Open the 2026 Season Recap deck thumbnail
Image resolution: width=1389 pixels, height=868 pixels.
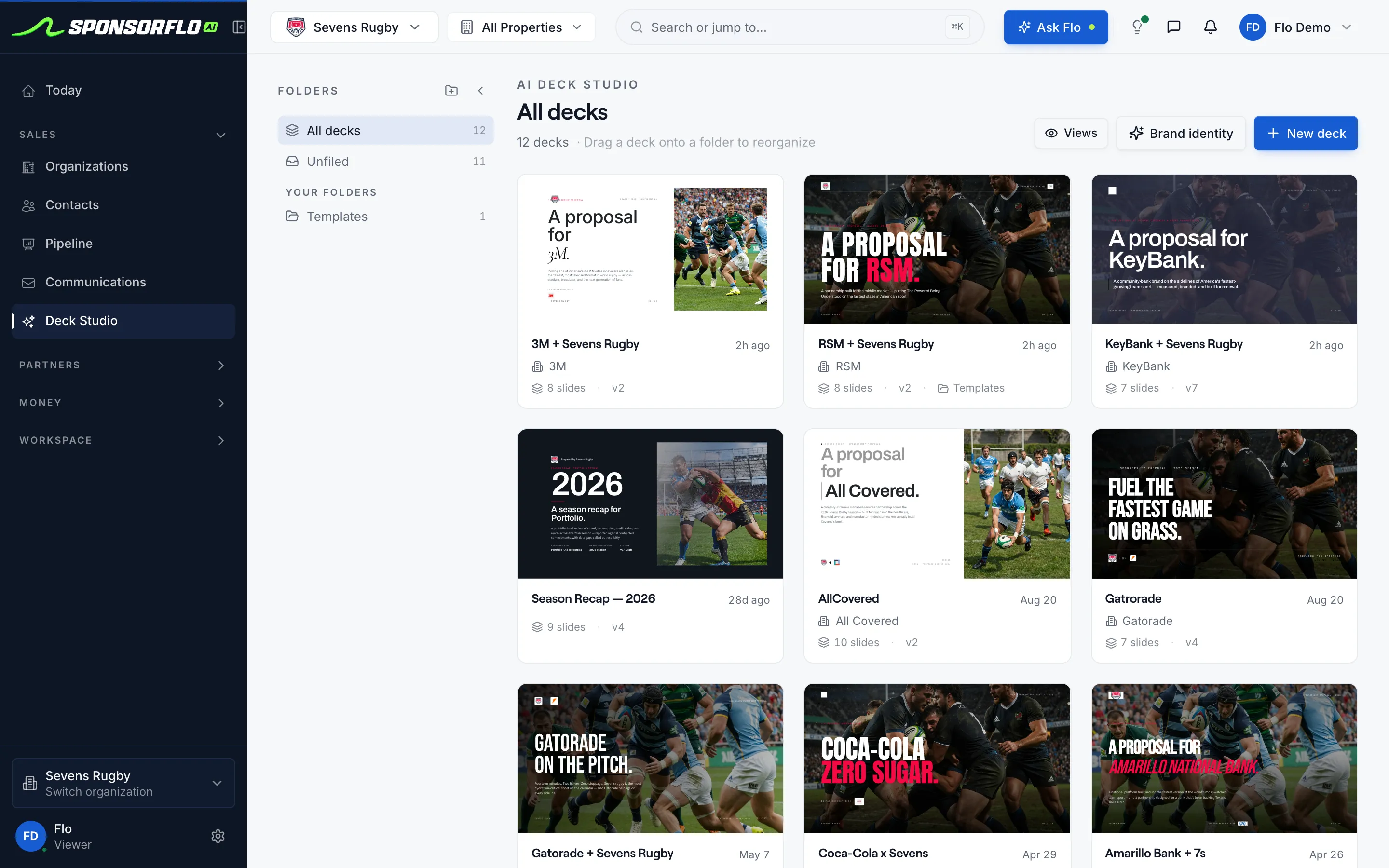coord(650,503)
